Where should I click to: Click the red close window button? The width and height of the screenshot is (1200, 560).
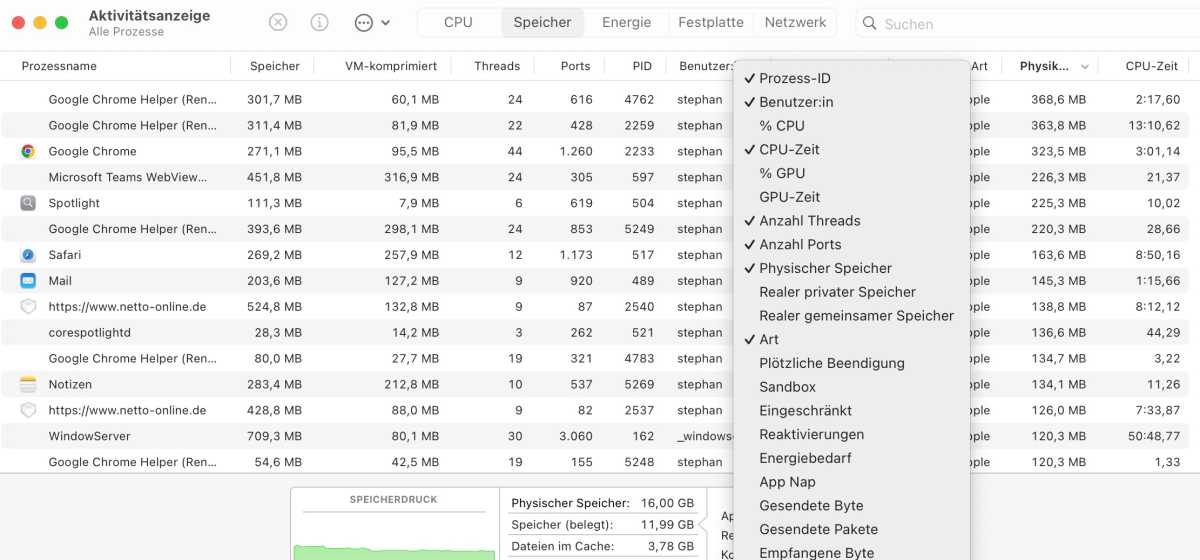tap(18, 22)
